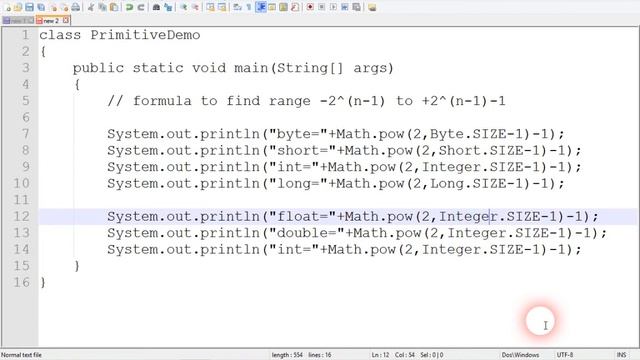The width and height of the screenshot is (640, 360).
Task: Click the Close document toolbar icon
Action: (53, 7)
